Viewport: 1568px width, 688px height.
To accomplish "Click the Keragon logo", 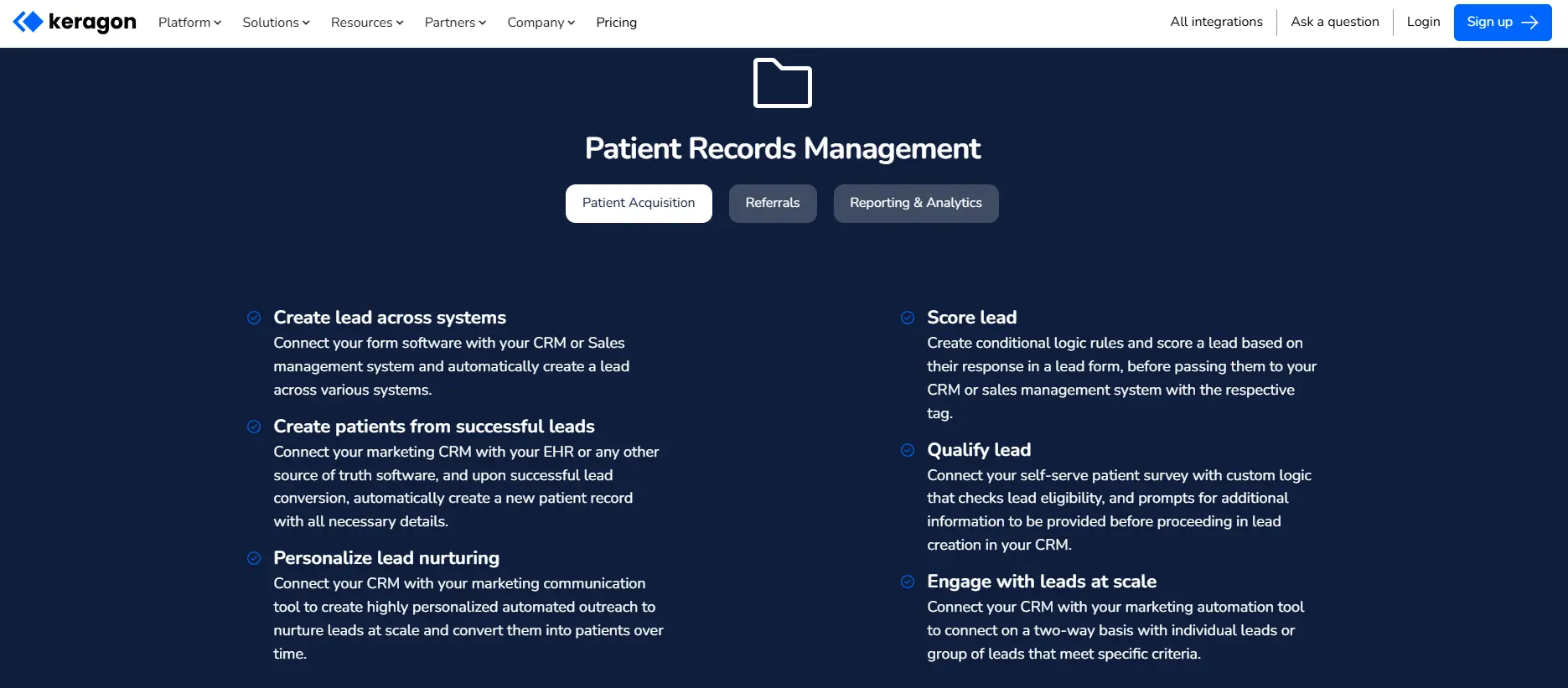I will pyautogui.click(x=75, y=22).
